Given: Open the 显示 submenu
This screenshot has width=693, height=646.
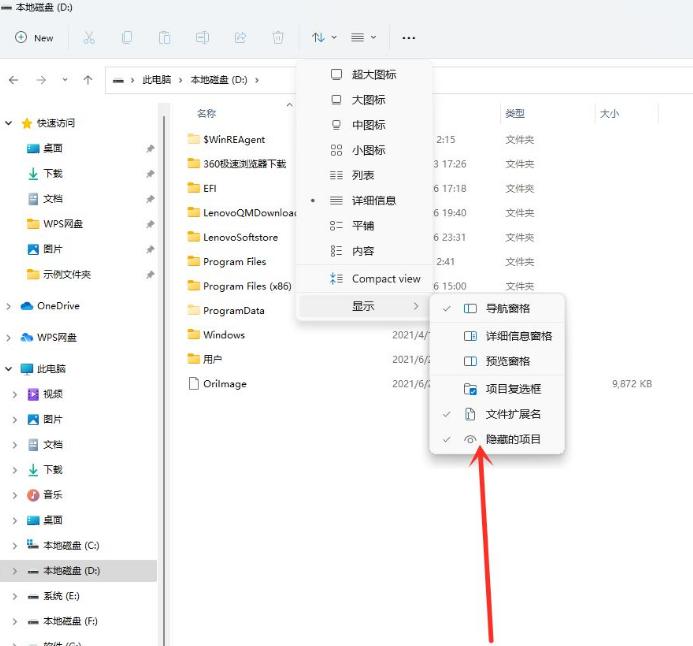Looking at the screenshot, I should 364,306.
